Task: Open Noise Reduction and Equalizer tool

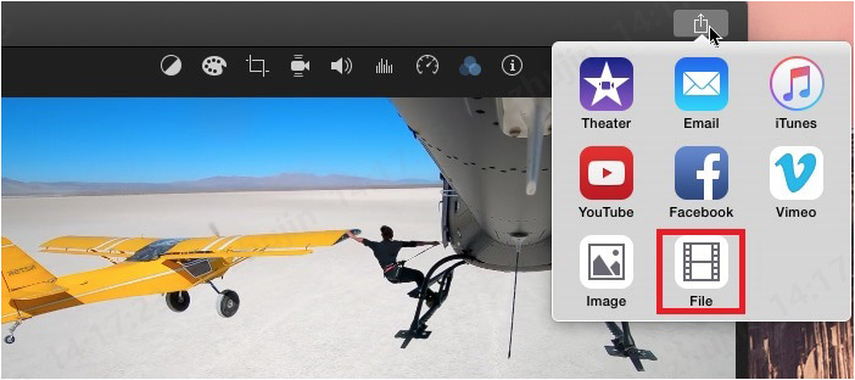Action: [x=384, y=67]
